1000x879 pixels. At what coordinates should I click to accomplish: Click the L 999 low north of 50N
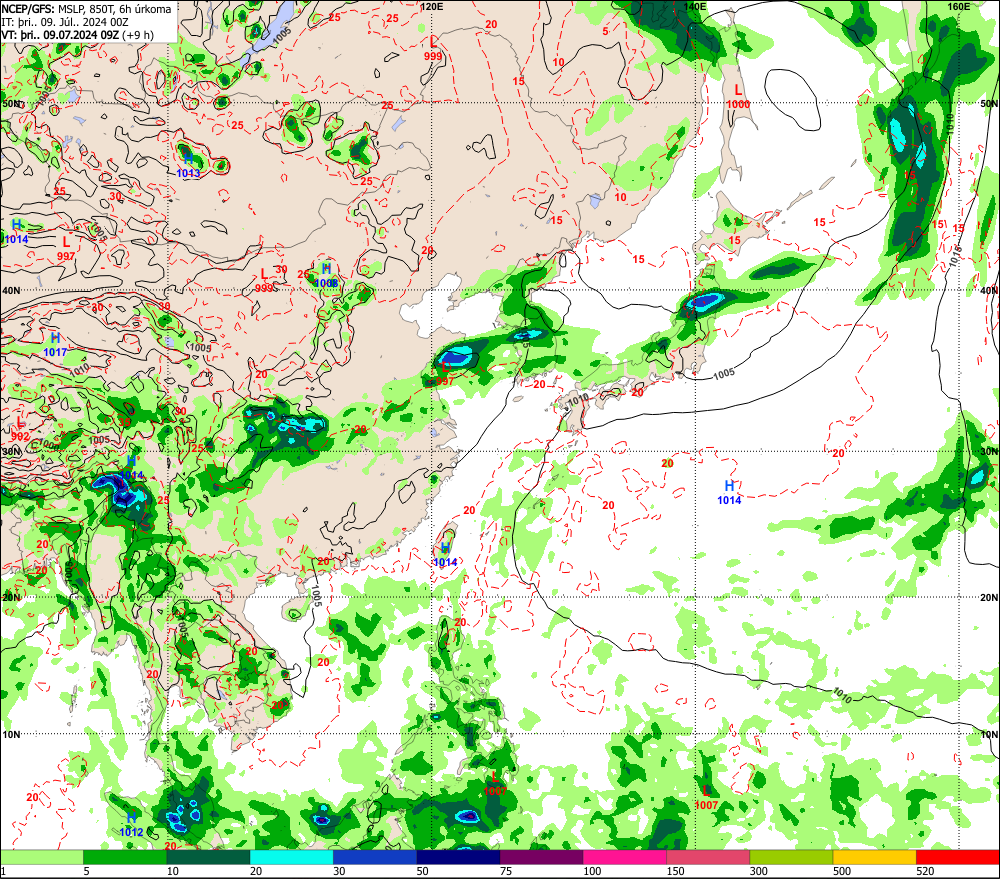coord(433,48)
